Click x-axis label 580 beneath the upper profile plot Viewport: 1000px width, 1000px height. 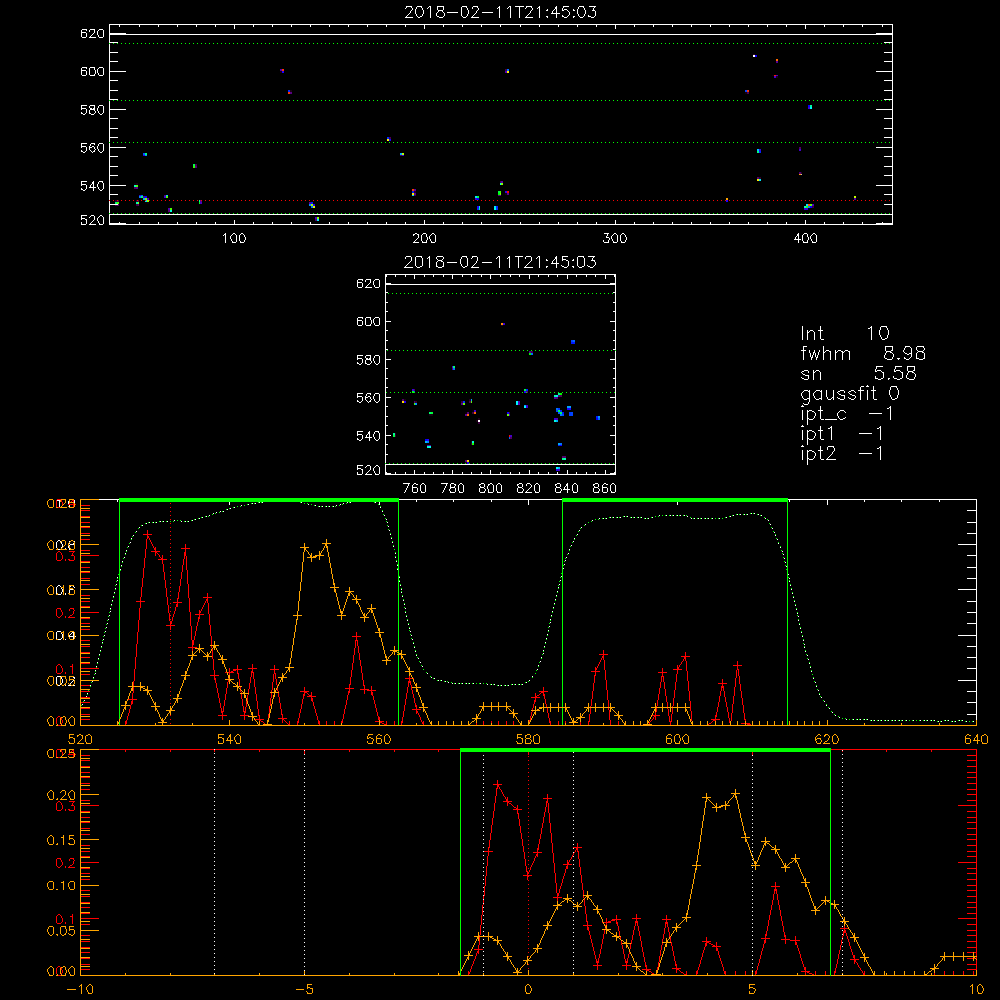point(528,740)
